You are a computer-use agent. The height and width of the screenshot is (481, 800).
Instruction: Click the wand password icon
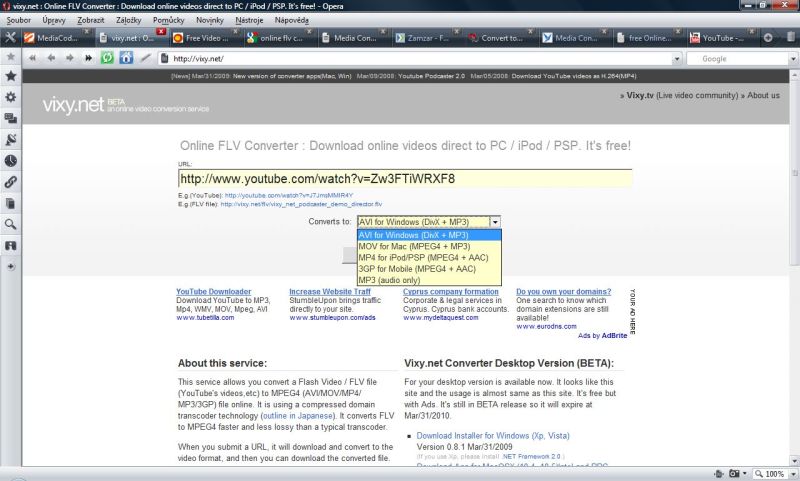145,58
